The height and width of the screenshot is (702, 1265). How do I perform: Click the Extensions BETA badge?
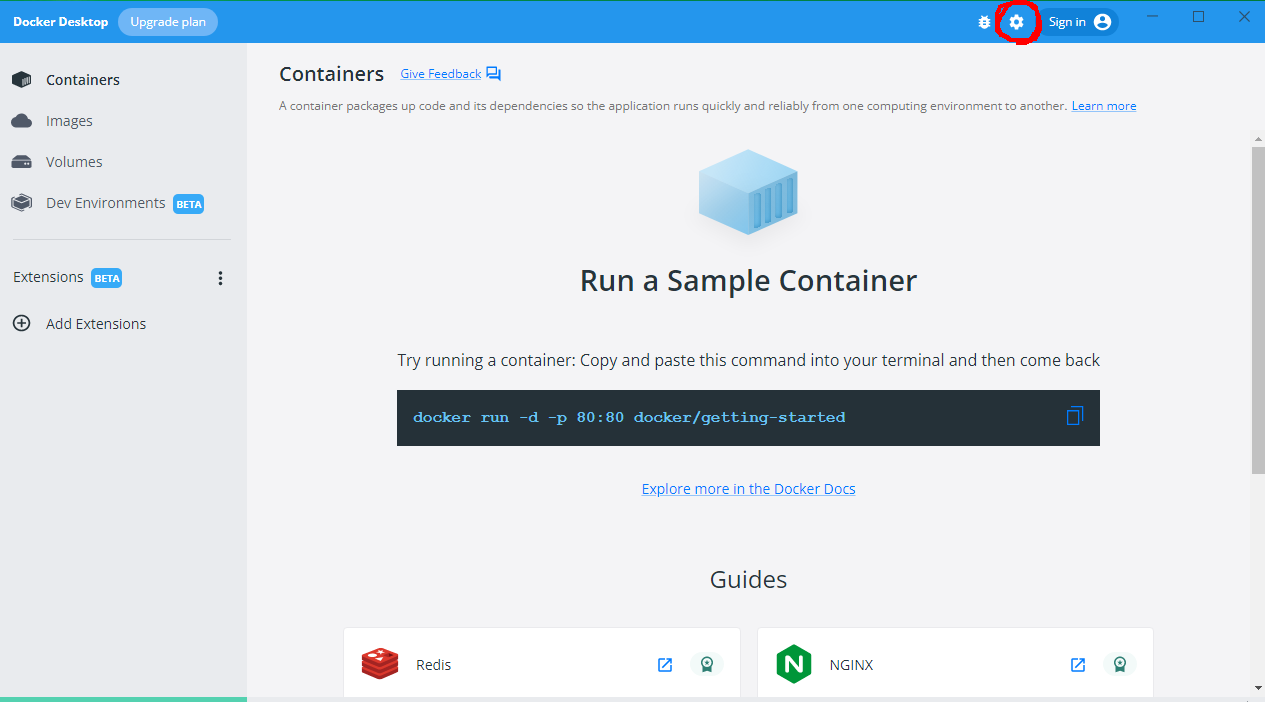point(107,278)
